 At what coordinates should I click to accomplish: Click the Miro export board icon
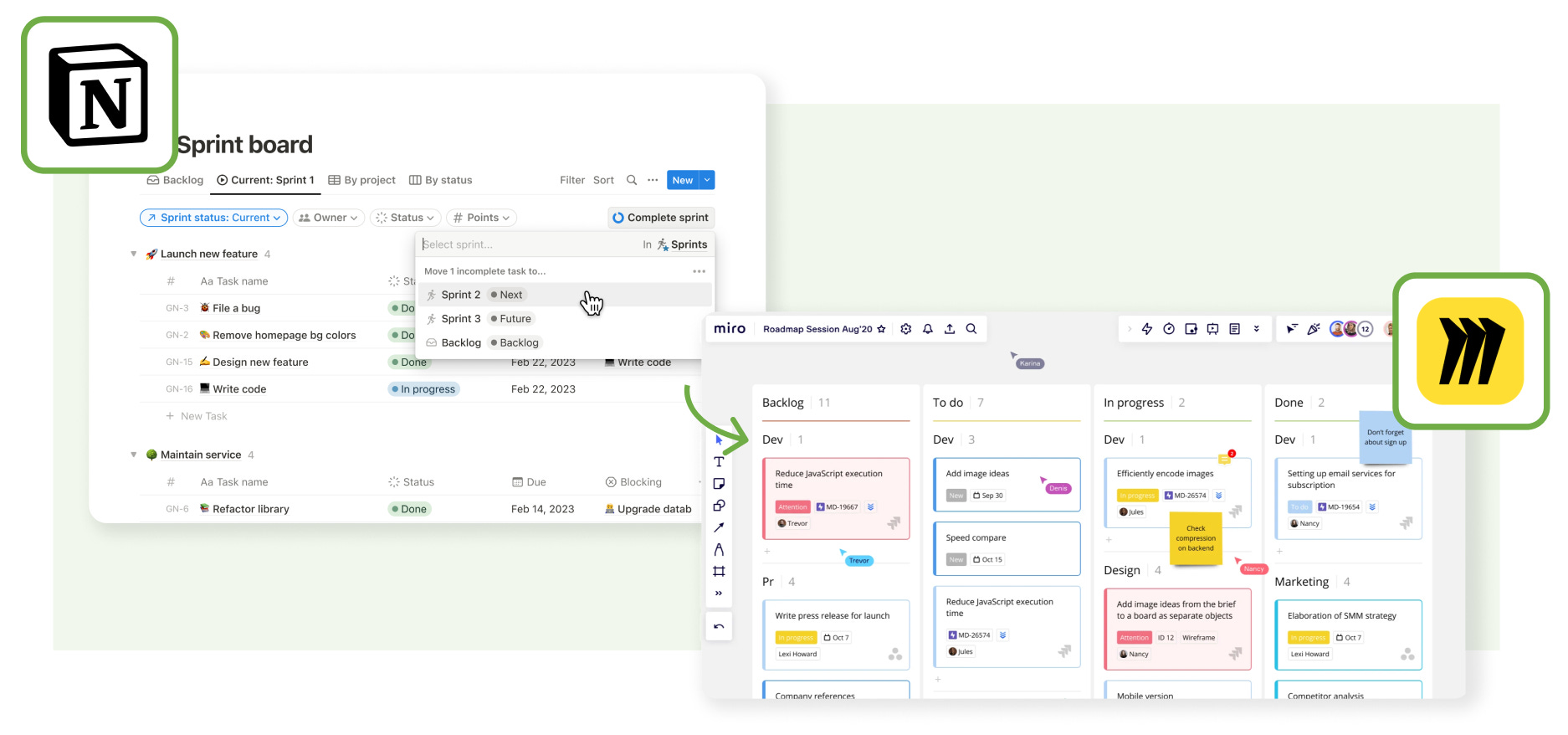pos(950,329)
